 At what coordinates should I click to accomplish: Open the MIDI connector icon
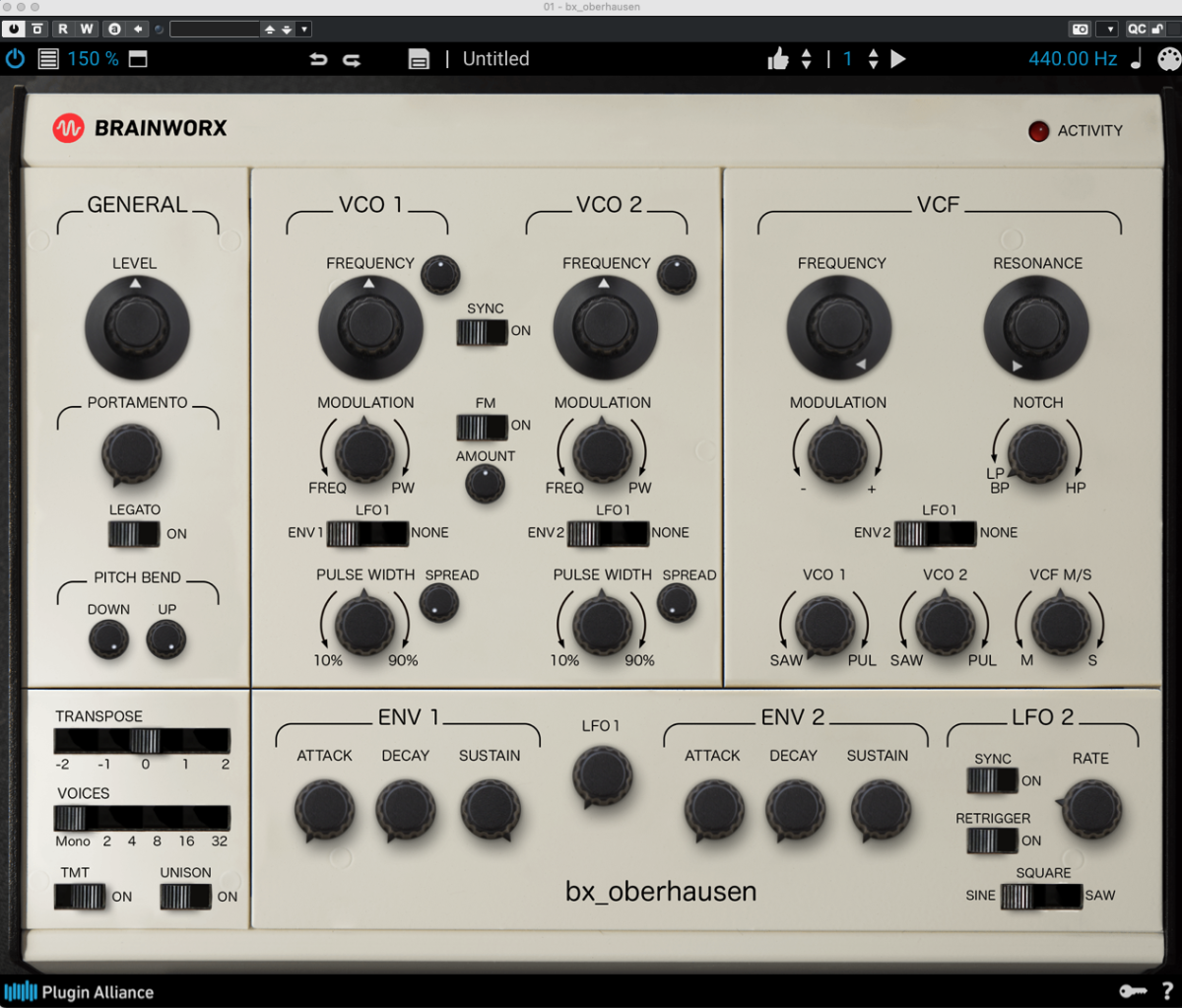click(1167, 59)
